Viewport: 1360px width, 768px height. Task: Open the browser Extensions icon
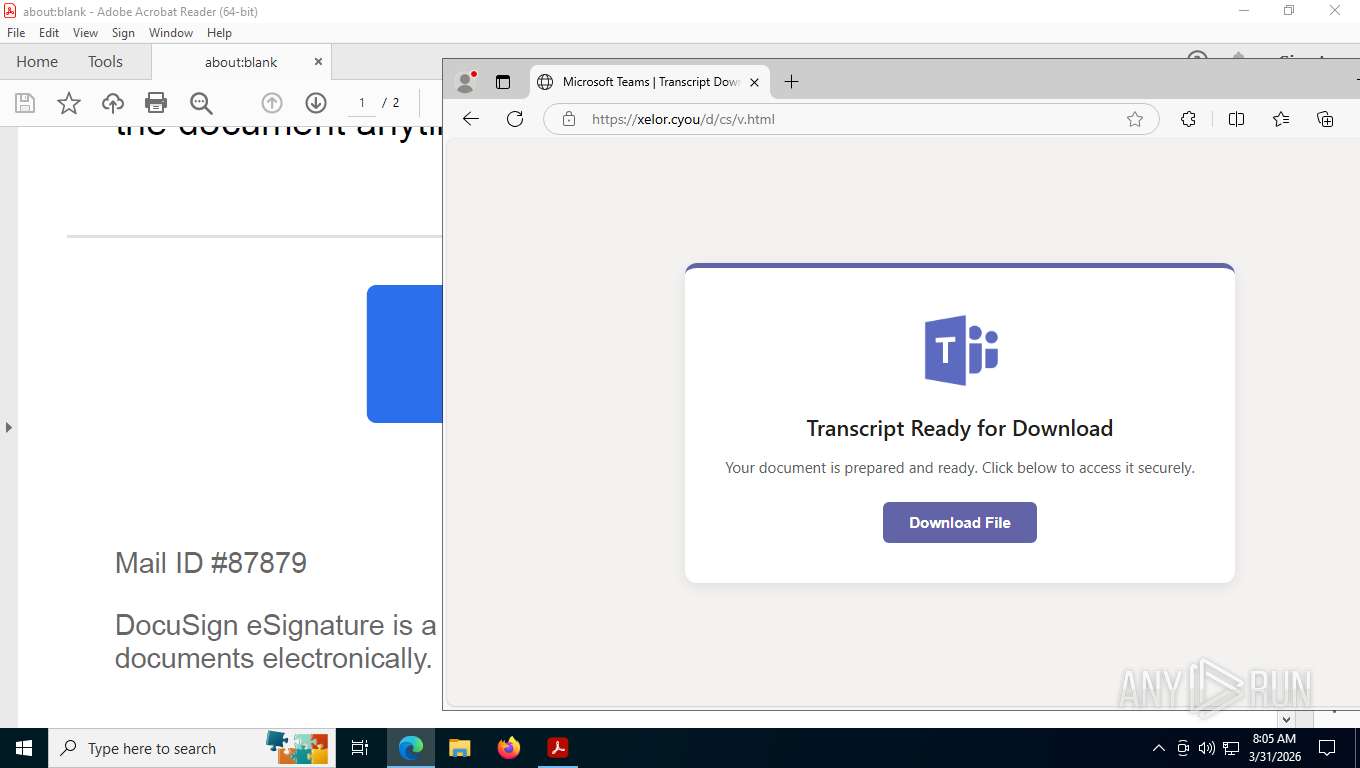click(1188, 119)
